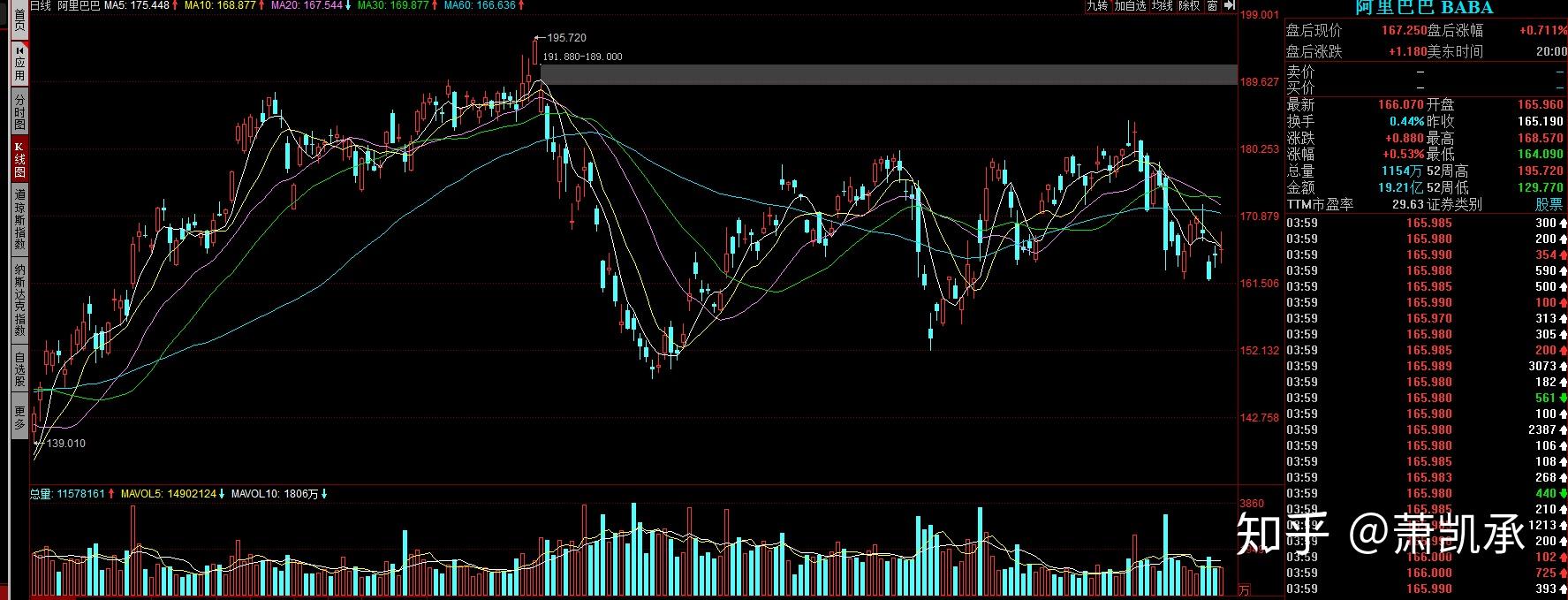Click the 52周高 195.720 value
This screenshot has height=600, width=1568.
[1541, 171]
